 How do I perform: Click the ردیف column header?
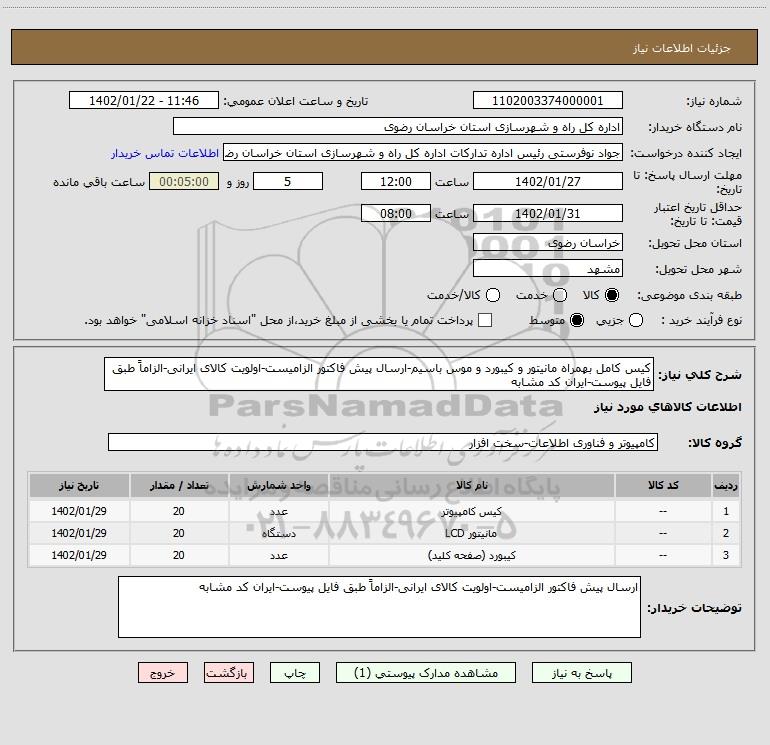click(726, 485)
